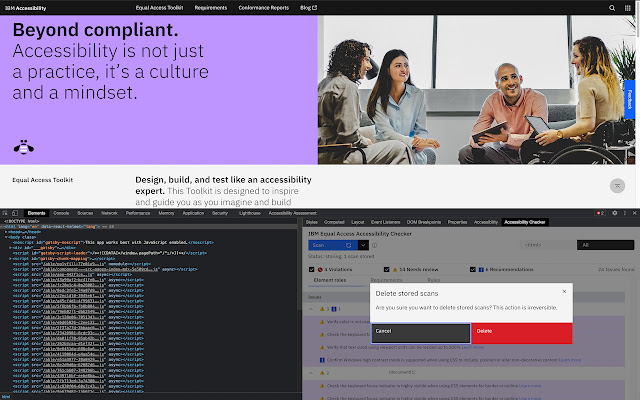640x400 pixels.
Task: Cancel the delete stored scans dialog
Action: [x=420, y=330]
